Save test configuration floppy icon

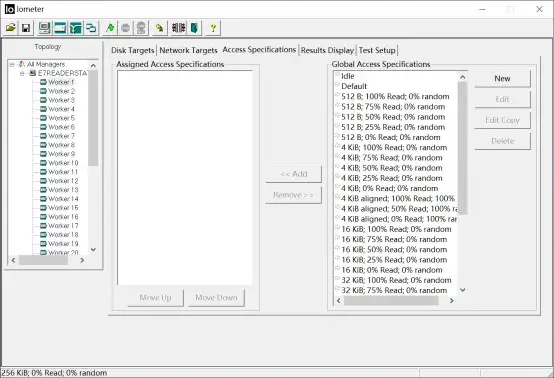26,28
